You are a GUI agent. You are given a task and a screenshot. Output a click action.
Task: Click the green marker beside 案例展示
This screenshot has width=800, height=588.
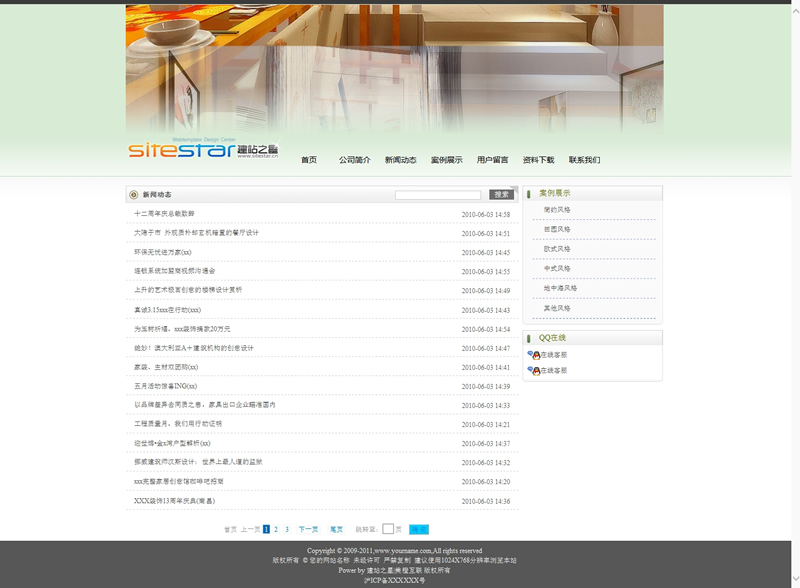[x=529, y=194]
